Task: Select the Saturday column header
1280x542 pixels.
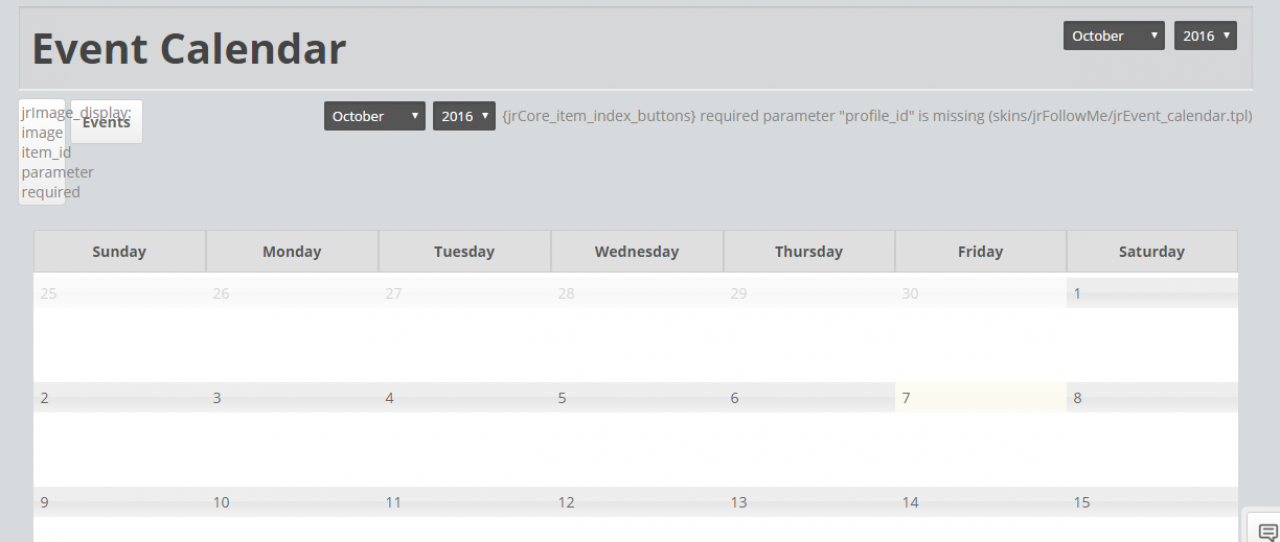Action: point(1151,252)
